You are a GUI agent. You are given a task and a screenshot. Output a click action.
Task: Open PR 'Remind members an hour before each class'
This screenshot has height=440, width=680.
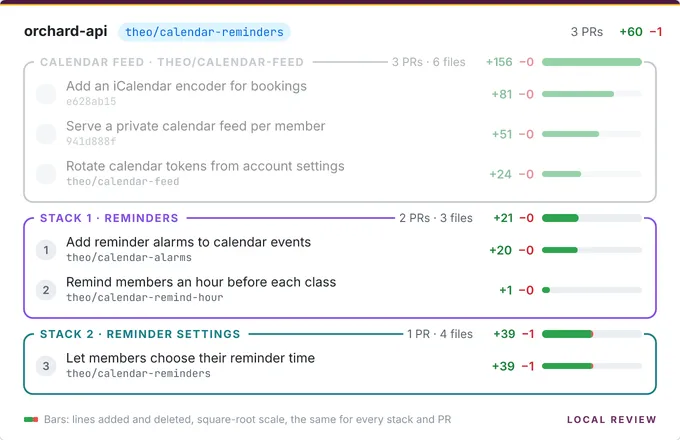201,282
